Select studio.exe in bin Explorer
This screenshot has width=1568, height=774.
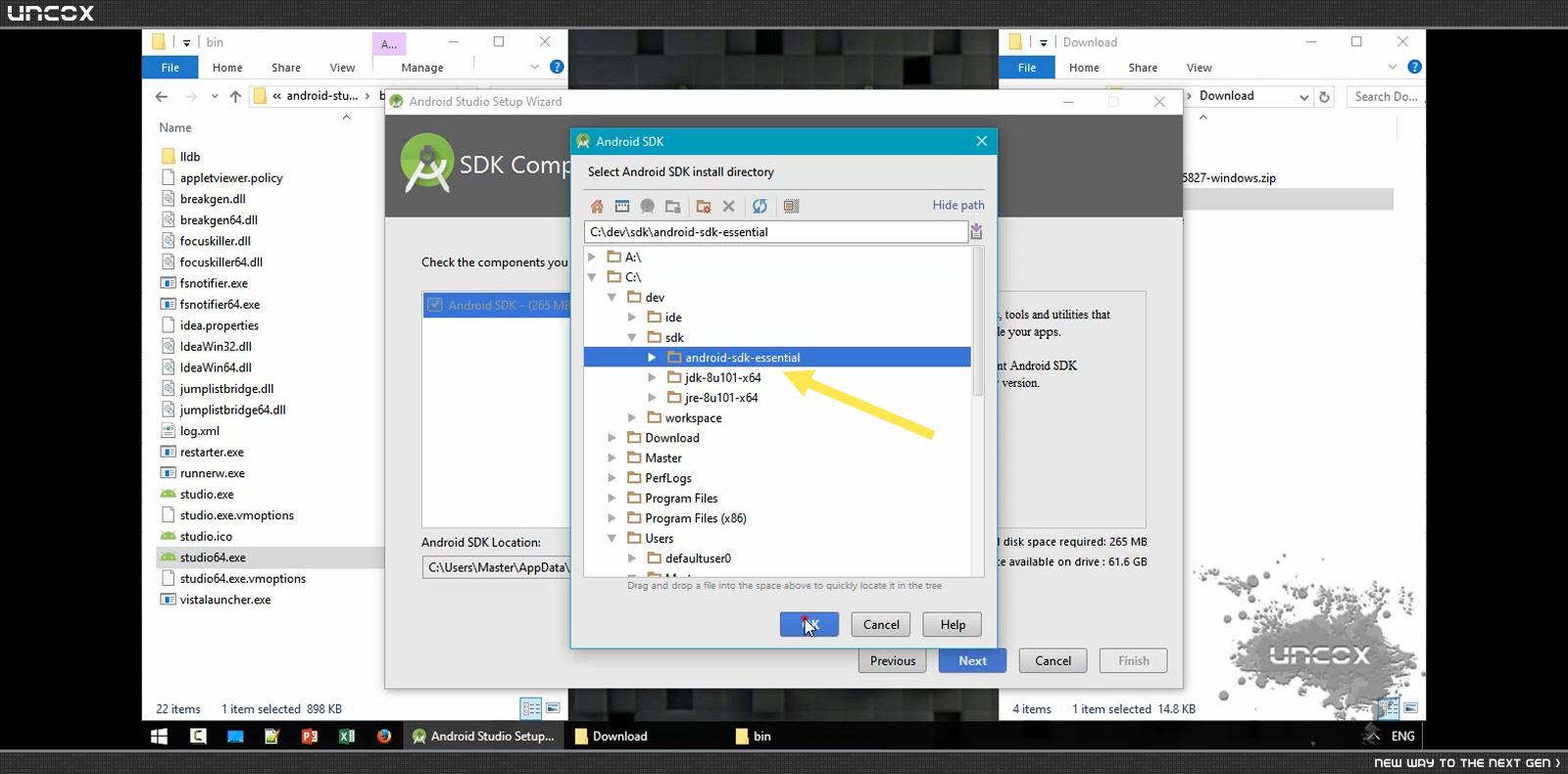(x=207, y=494)
